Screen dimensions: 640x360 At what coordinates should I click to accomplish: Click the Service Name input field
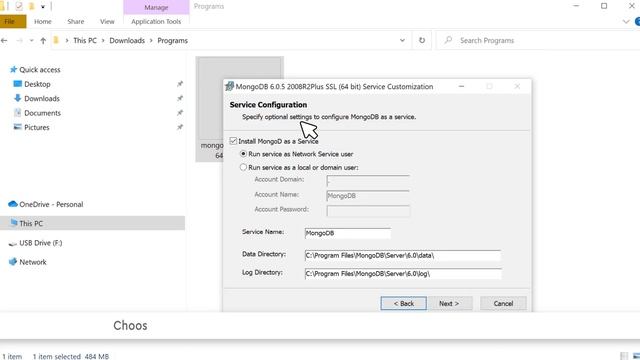point(347,233)
